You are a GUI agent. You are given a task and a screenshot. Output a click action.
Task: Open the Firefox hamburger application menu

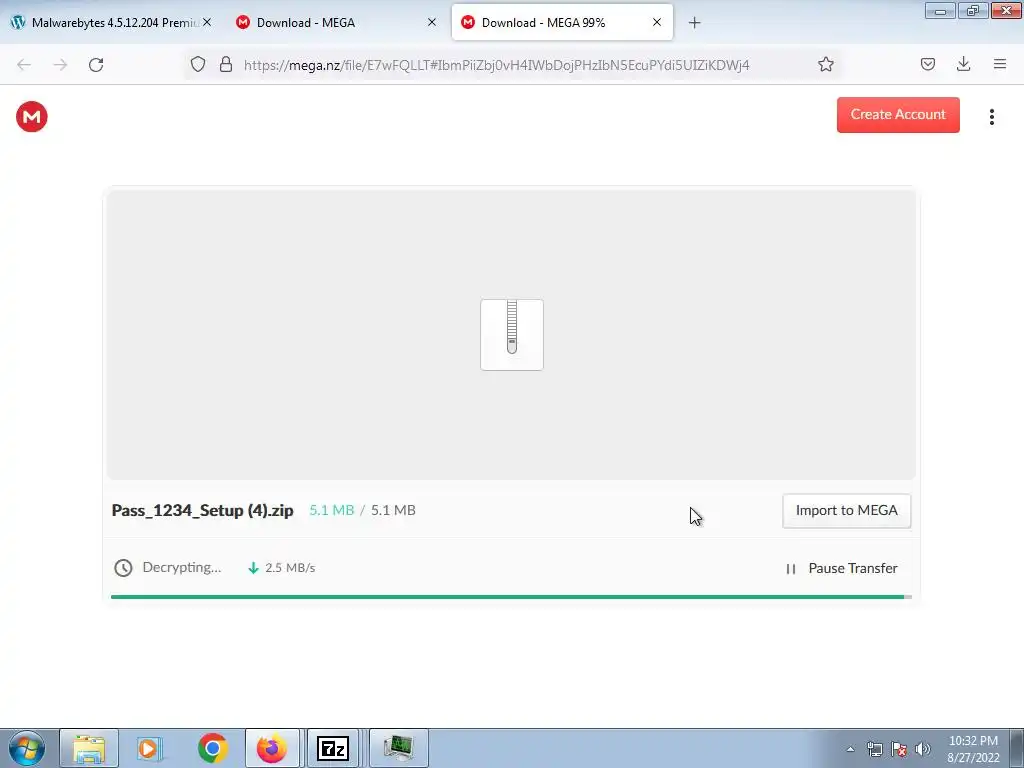999,64
